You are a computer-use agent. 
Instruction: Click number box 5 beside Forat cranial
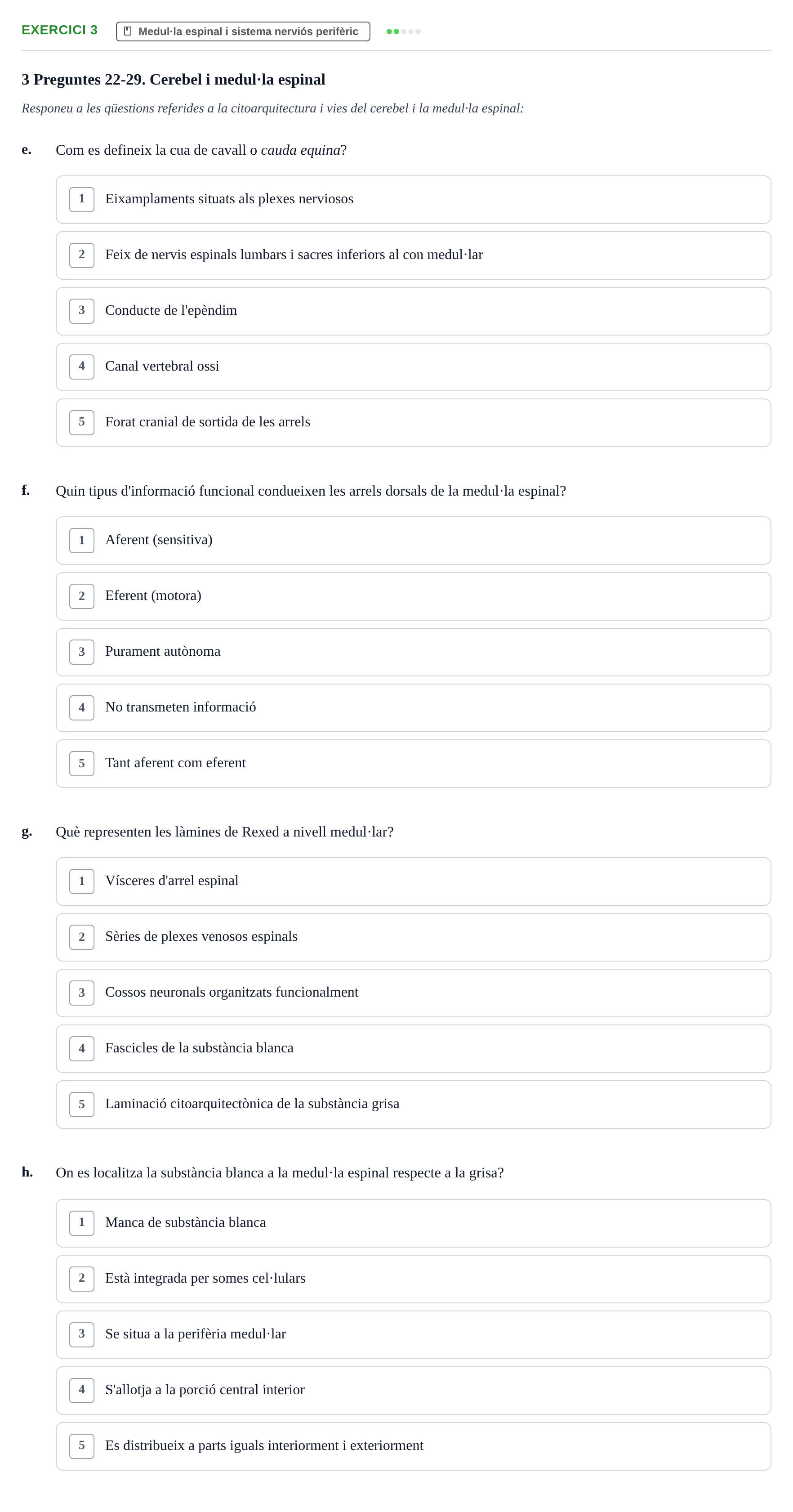(81, 423)
